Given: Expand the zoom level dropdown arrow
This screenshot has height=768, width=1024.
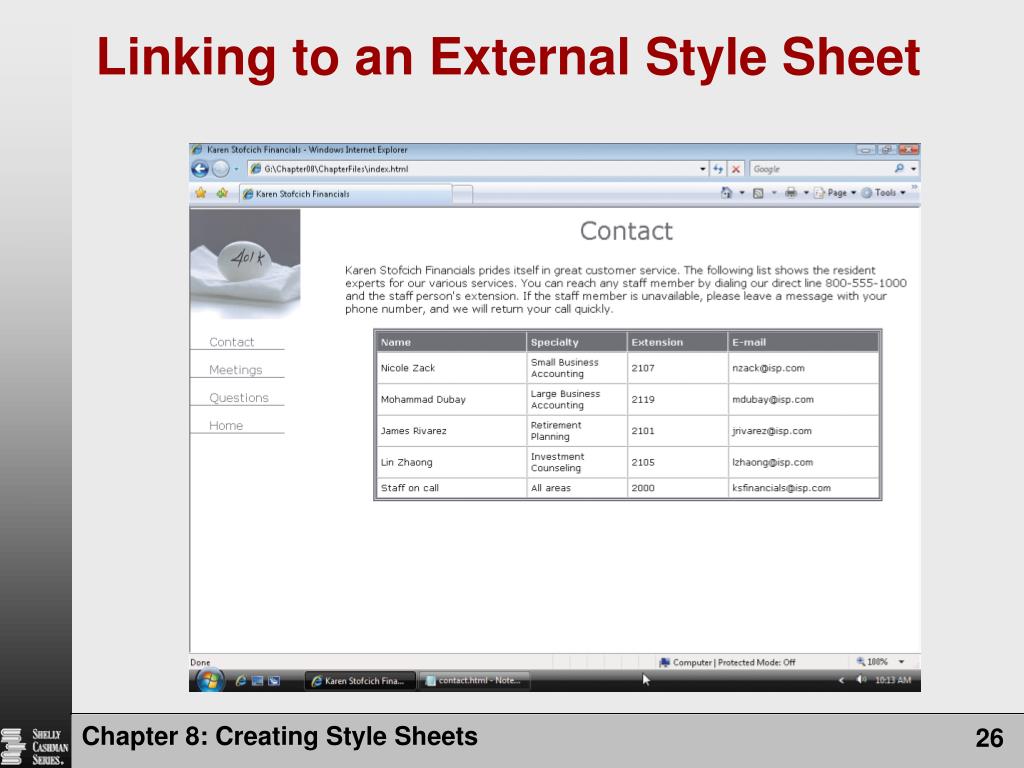Looking at the screenshot, I should (901, 662).
